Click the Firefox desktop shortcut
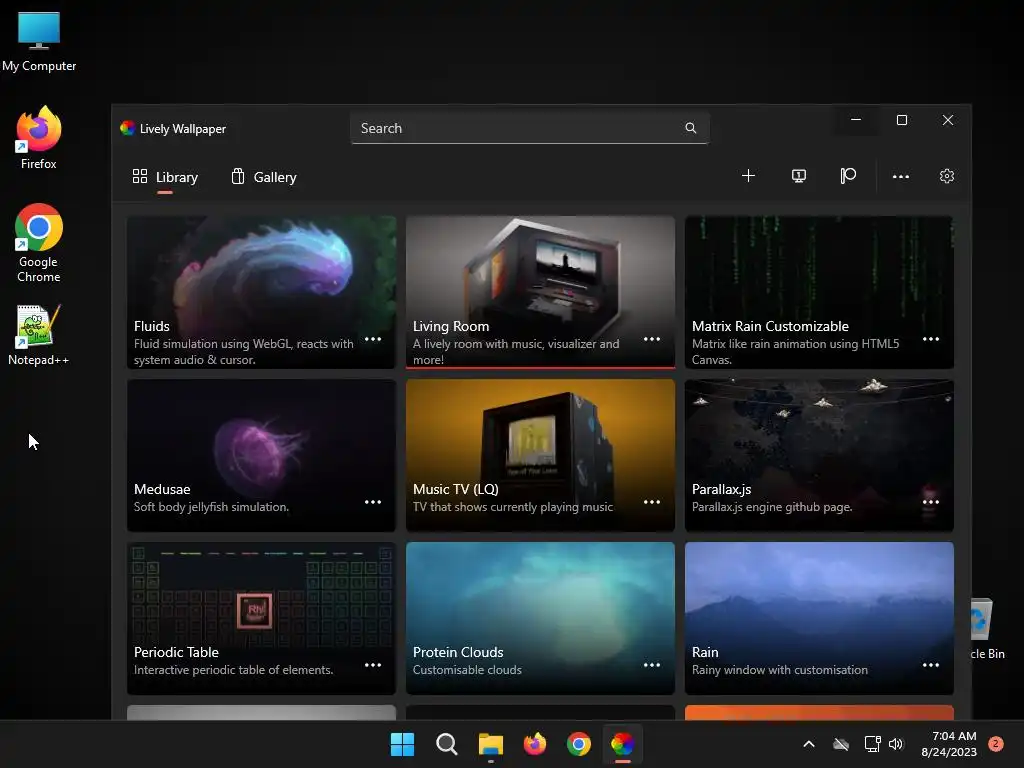The height and width of the screenshot is (768, 1024). tap(39, 138)
